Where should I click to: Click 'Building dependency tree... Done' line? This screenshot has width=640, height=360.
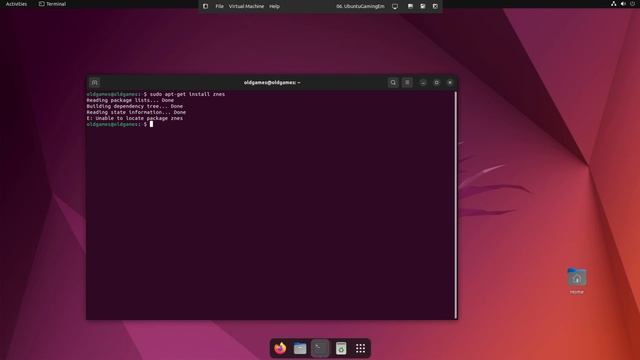tap(135, 106)
